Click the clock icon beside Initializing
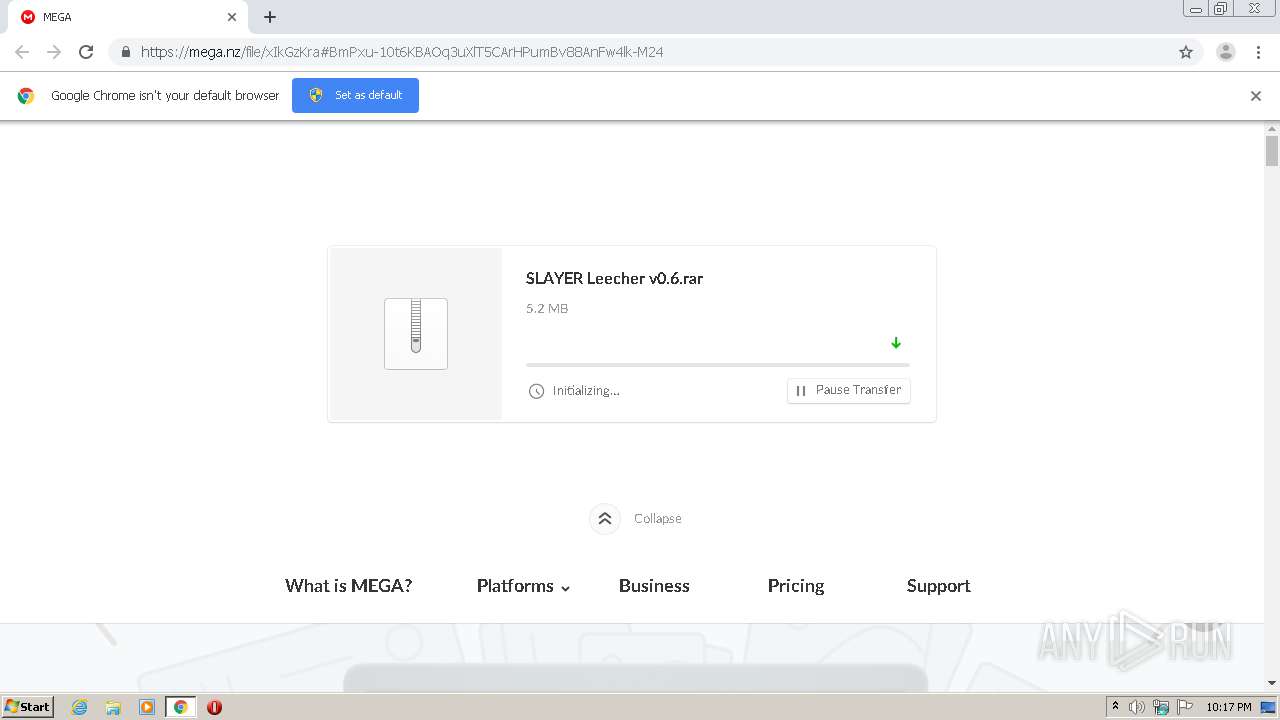The width and height of the screenshot is (1280, 720). [536, 391]
